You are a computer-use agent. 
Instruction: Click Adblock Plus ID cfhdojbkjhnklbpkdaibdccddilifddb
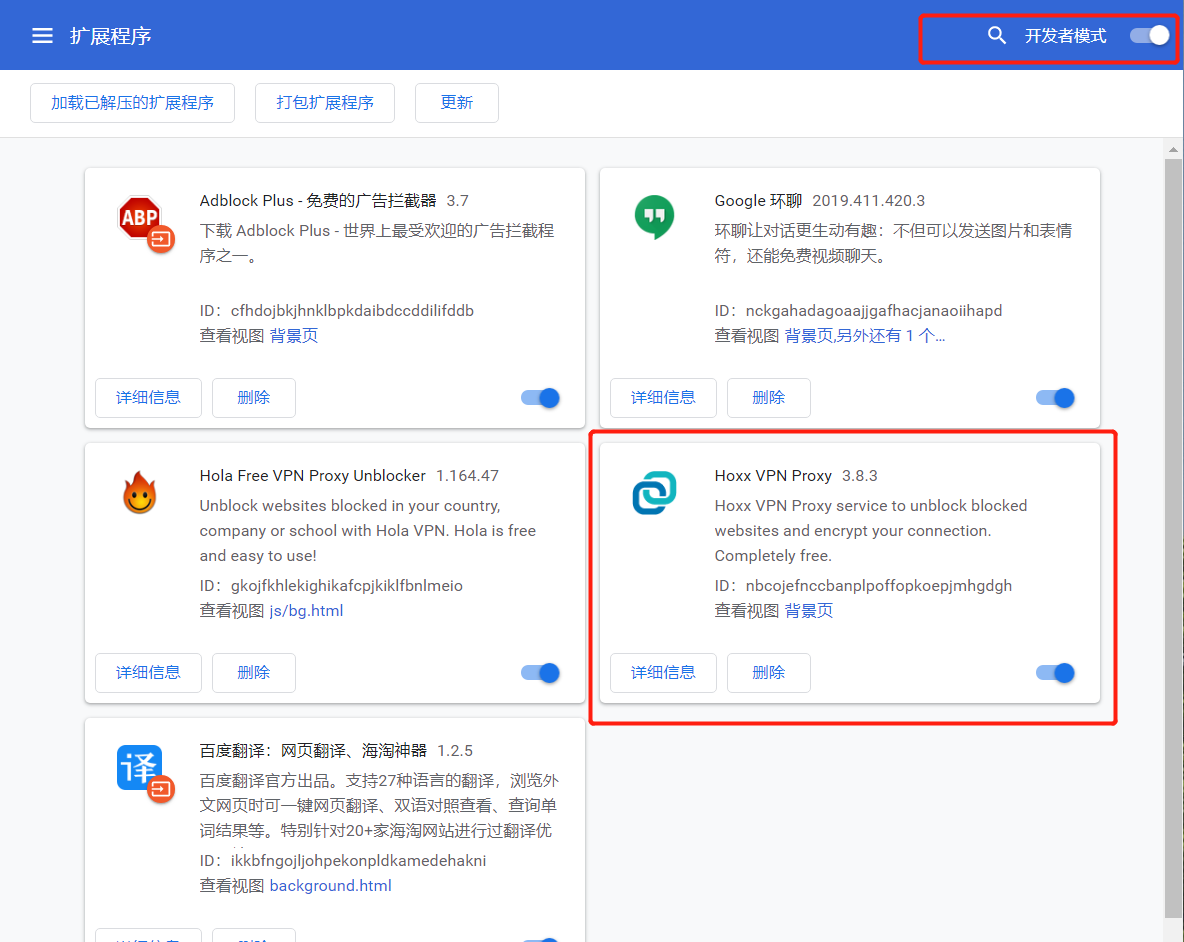click(x=352, y=311)
